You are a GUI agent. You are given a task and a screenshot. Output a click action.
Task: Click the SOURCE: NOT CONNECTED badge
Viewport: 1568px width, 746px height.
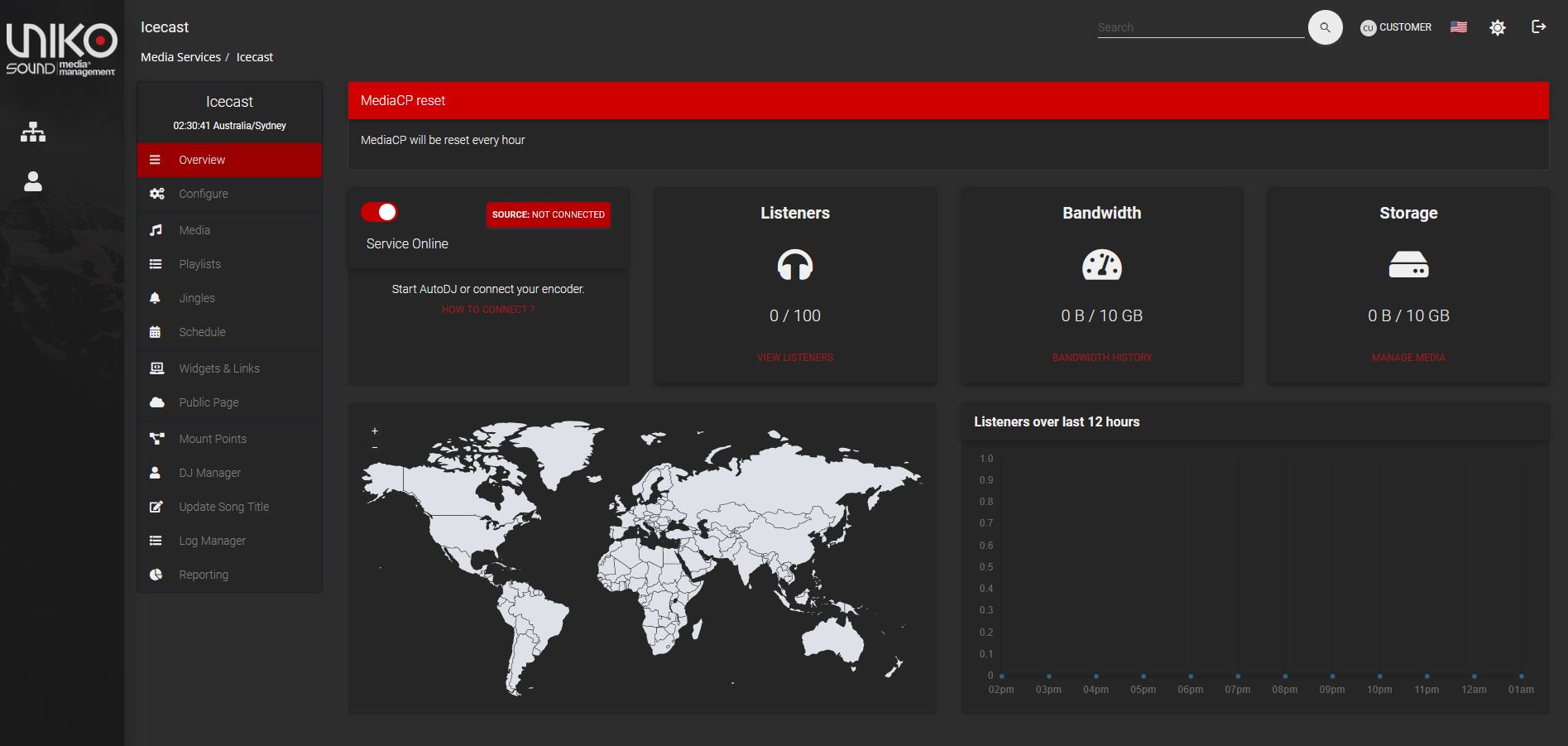click(549, 214)
